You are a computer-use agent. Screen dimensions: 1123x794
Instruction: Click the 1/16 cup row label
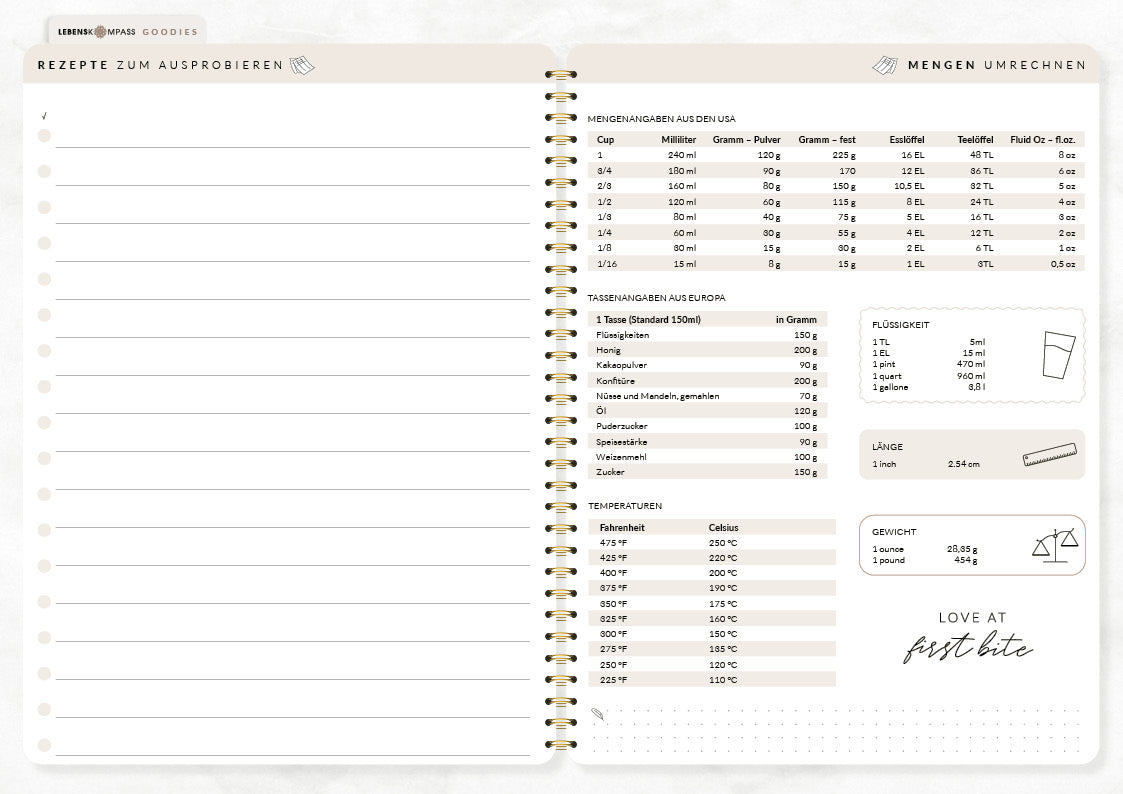pos(607,264)
